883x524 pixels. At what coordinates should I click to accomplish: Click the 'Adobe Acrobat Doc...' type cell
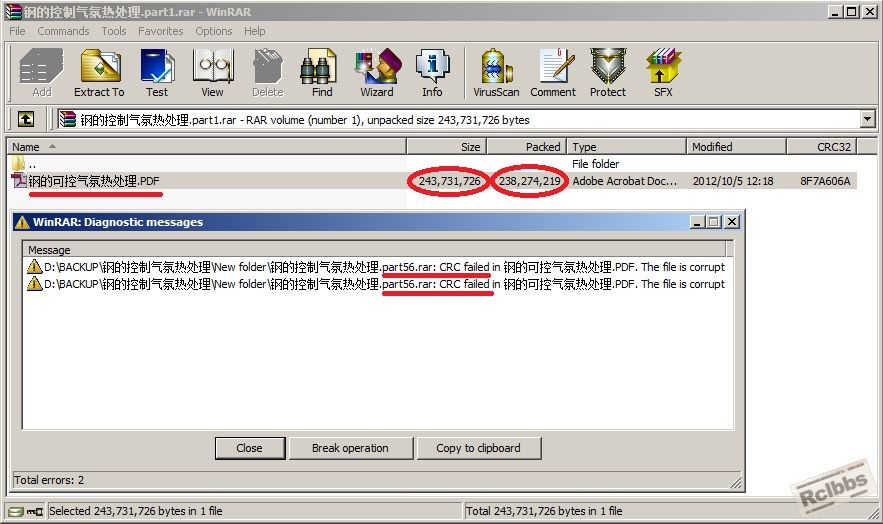(x=625, y=181)
